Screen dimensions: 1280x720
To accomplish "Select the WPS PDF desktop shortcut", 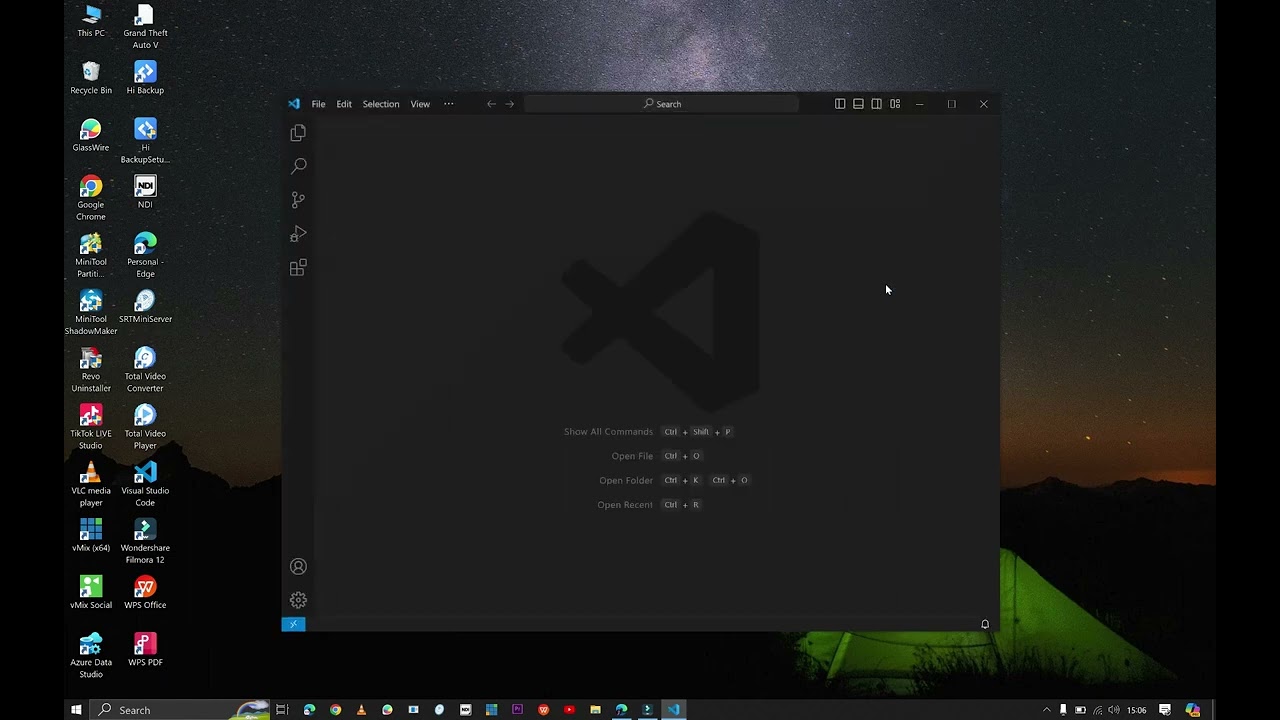I will tap(145, 648).
